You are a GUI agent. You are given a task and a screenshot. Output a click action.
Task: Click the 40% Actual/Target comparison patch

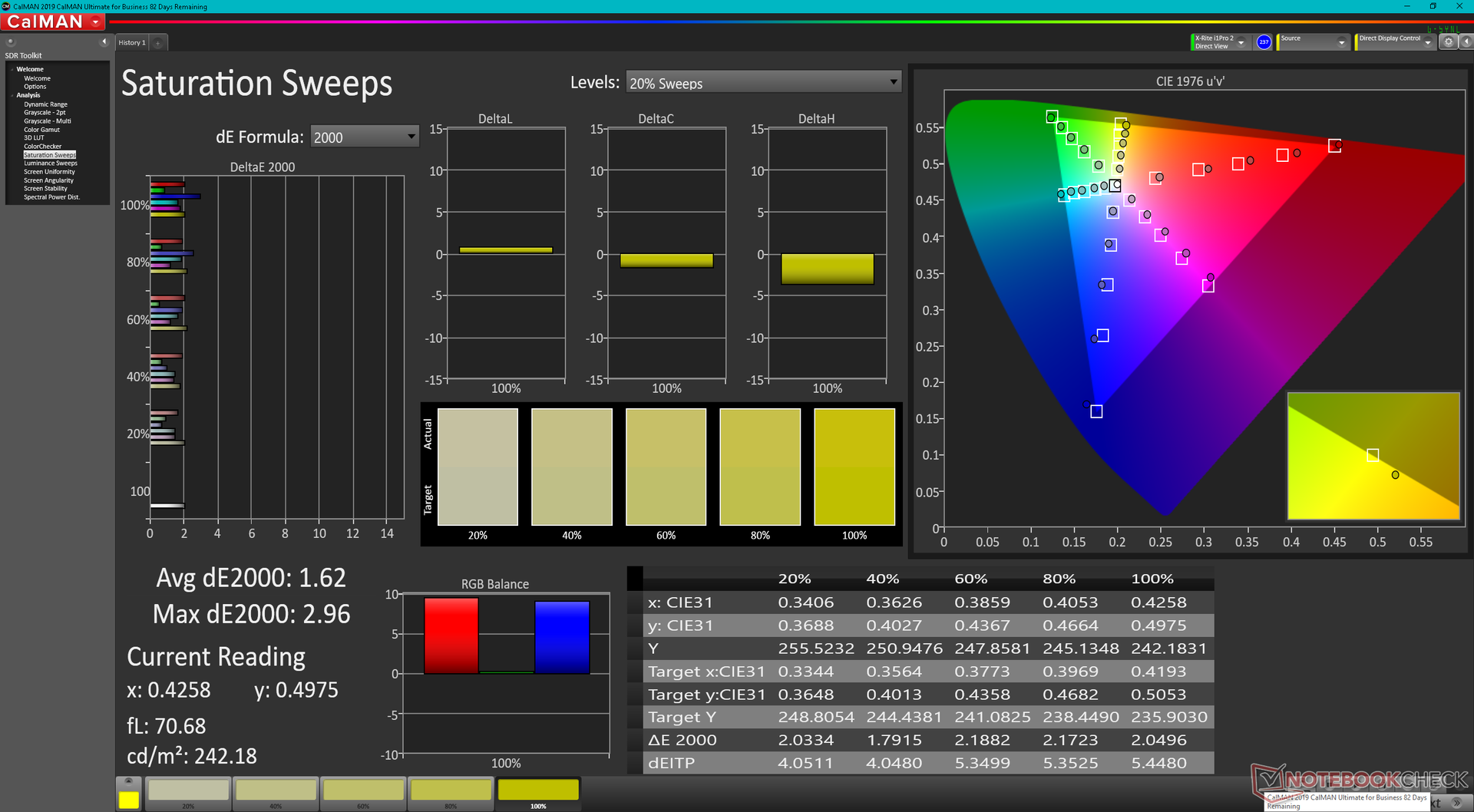(572, 467)
